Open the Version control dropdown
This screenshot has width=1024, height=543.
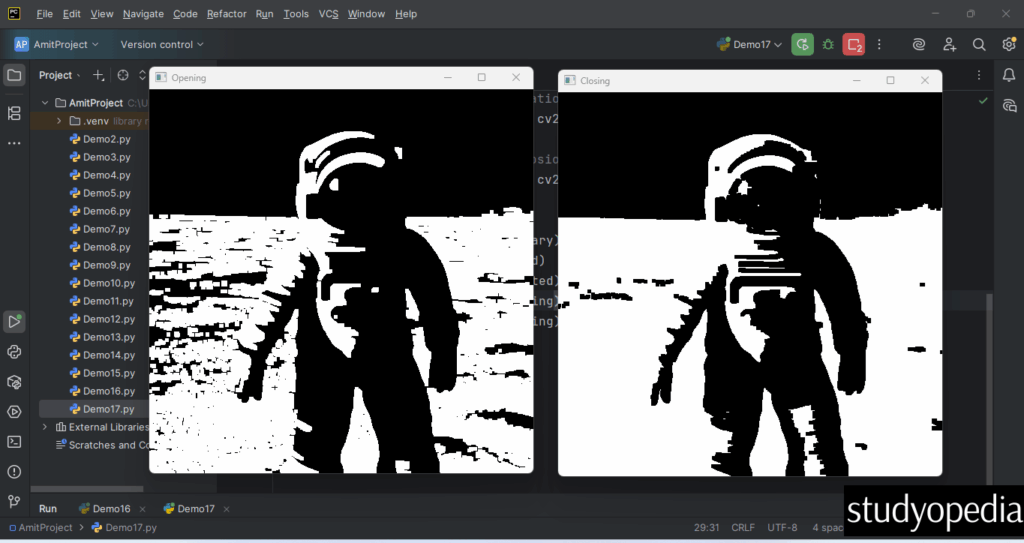coord(162,44)
